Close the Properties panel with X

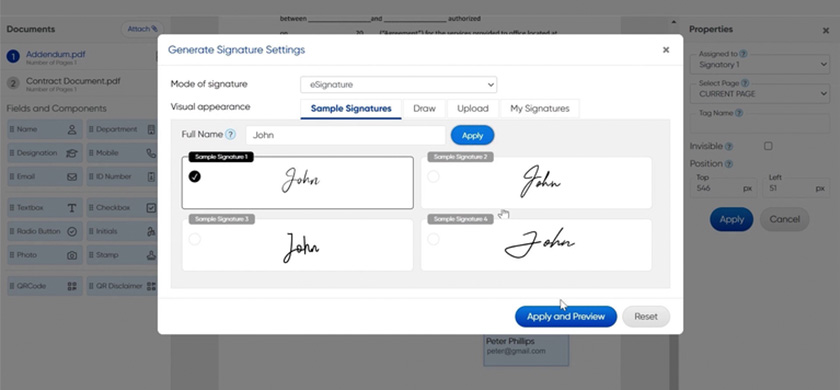pos(826,31)
